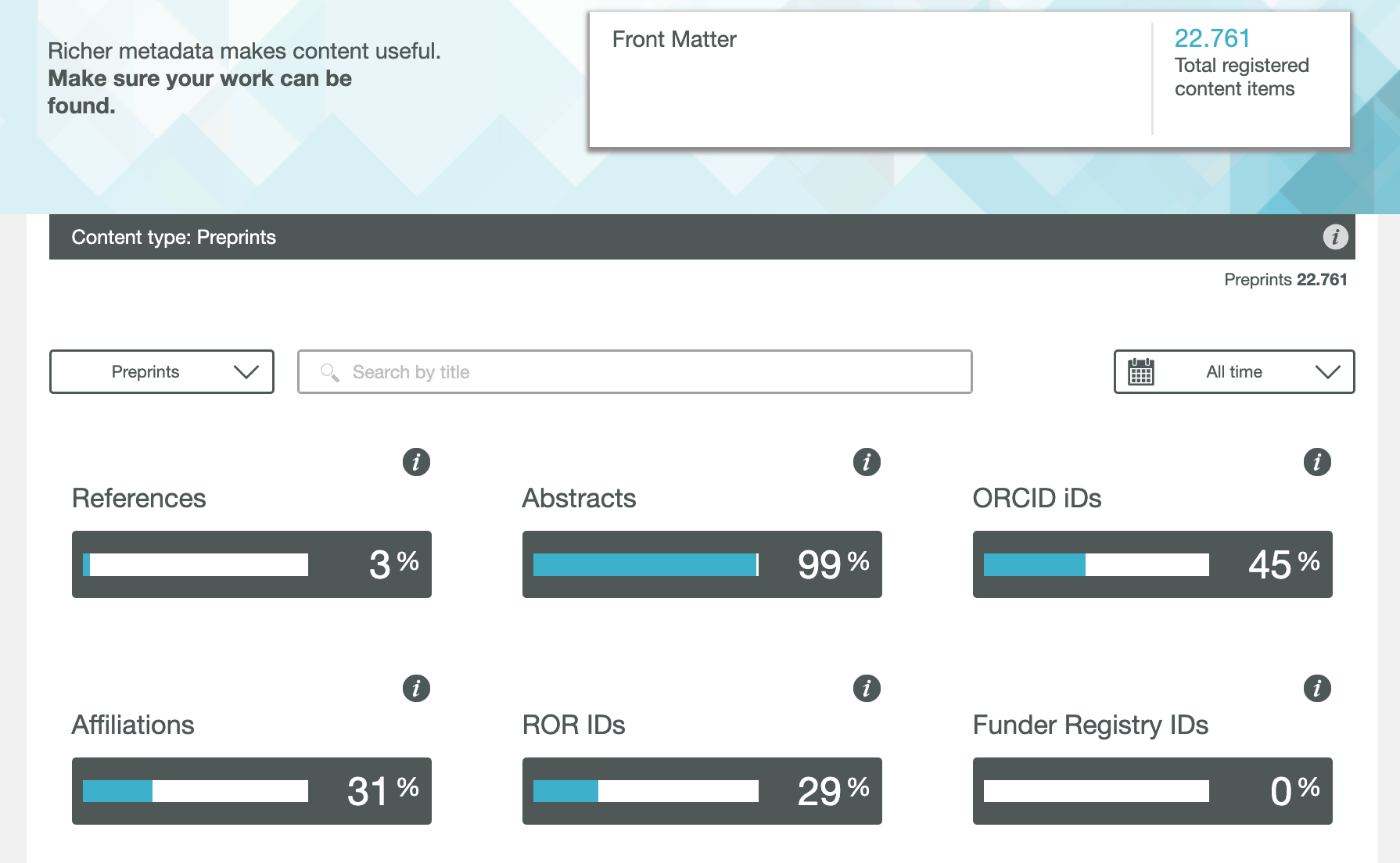Image resolution: width=1400 pixels, height=863 pixels.
Task: Click the Abstracts info icon
Action: coord(867,462)
